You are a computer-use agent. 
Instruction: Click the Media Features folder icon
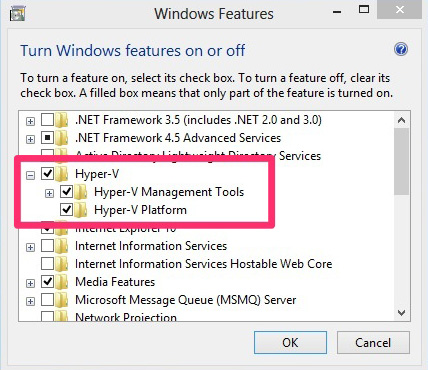(x=62, y=282)
